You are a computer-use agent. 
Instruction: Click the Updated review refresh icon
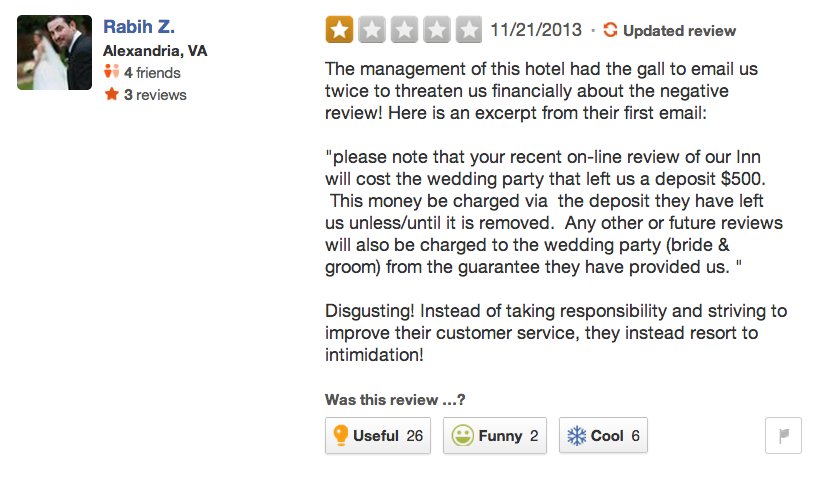610,30
